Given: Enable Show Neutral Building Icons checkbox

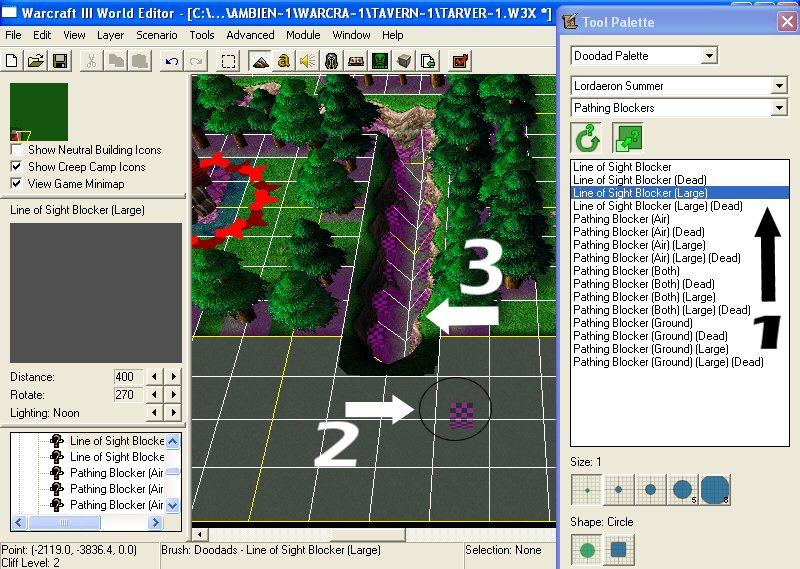Looking at the screenshot, I should point(16,150).
